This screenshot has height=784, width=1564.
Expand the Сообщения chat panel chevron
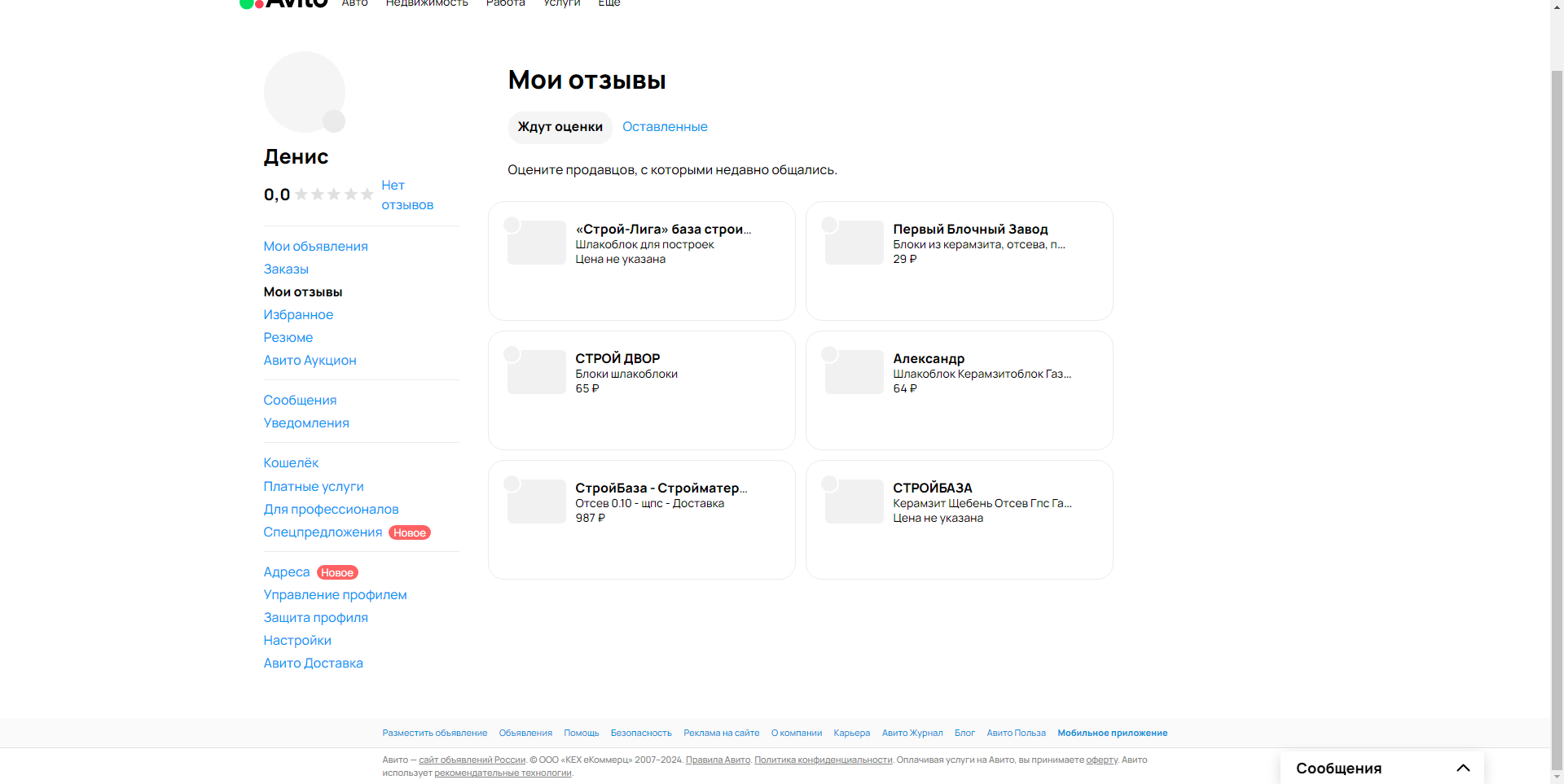tap(1463, 768)
